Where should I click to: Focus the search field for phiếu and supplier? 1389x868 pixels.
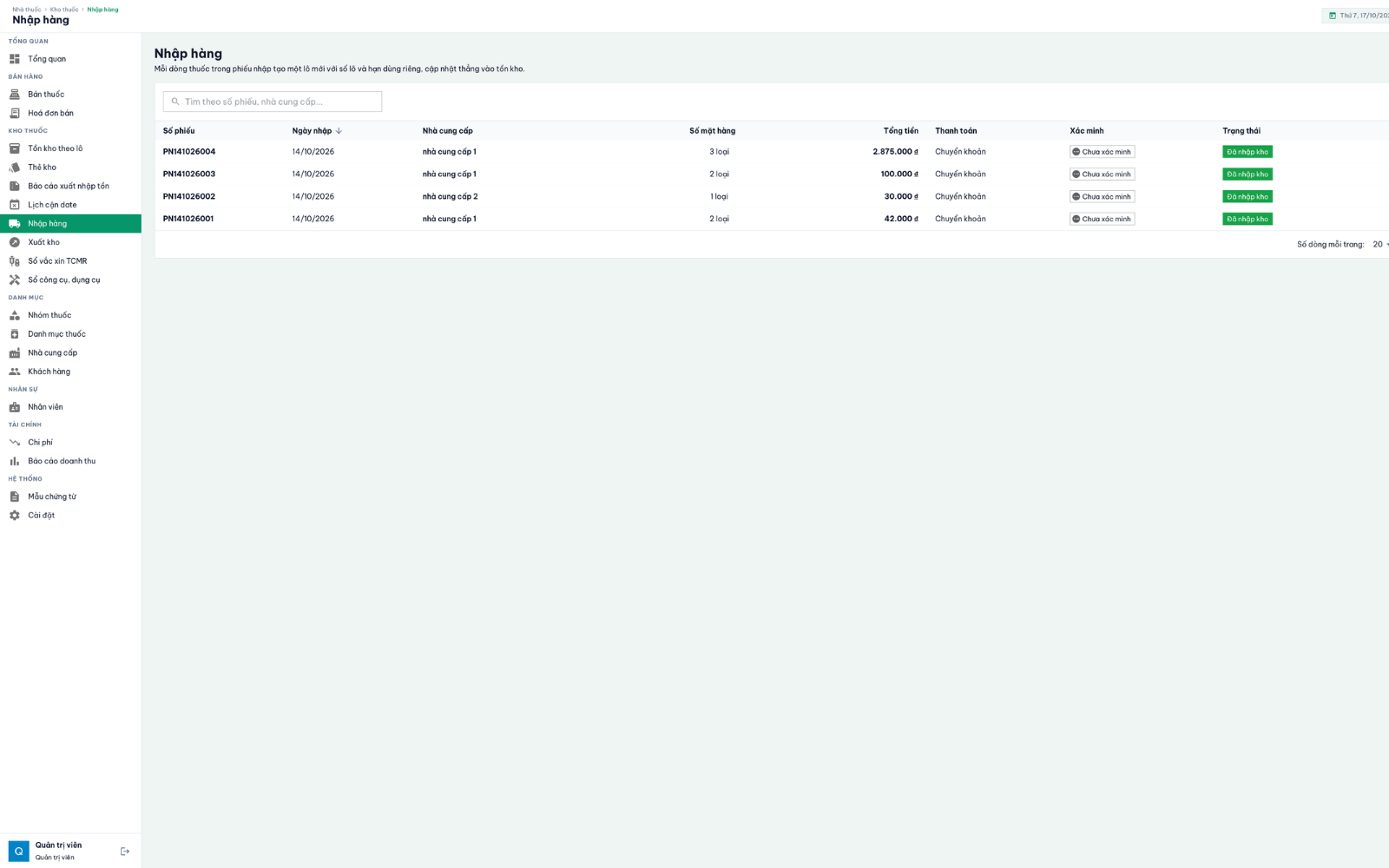pyautogui.click(x=273, y=102)
